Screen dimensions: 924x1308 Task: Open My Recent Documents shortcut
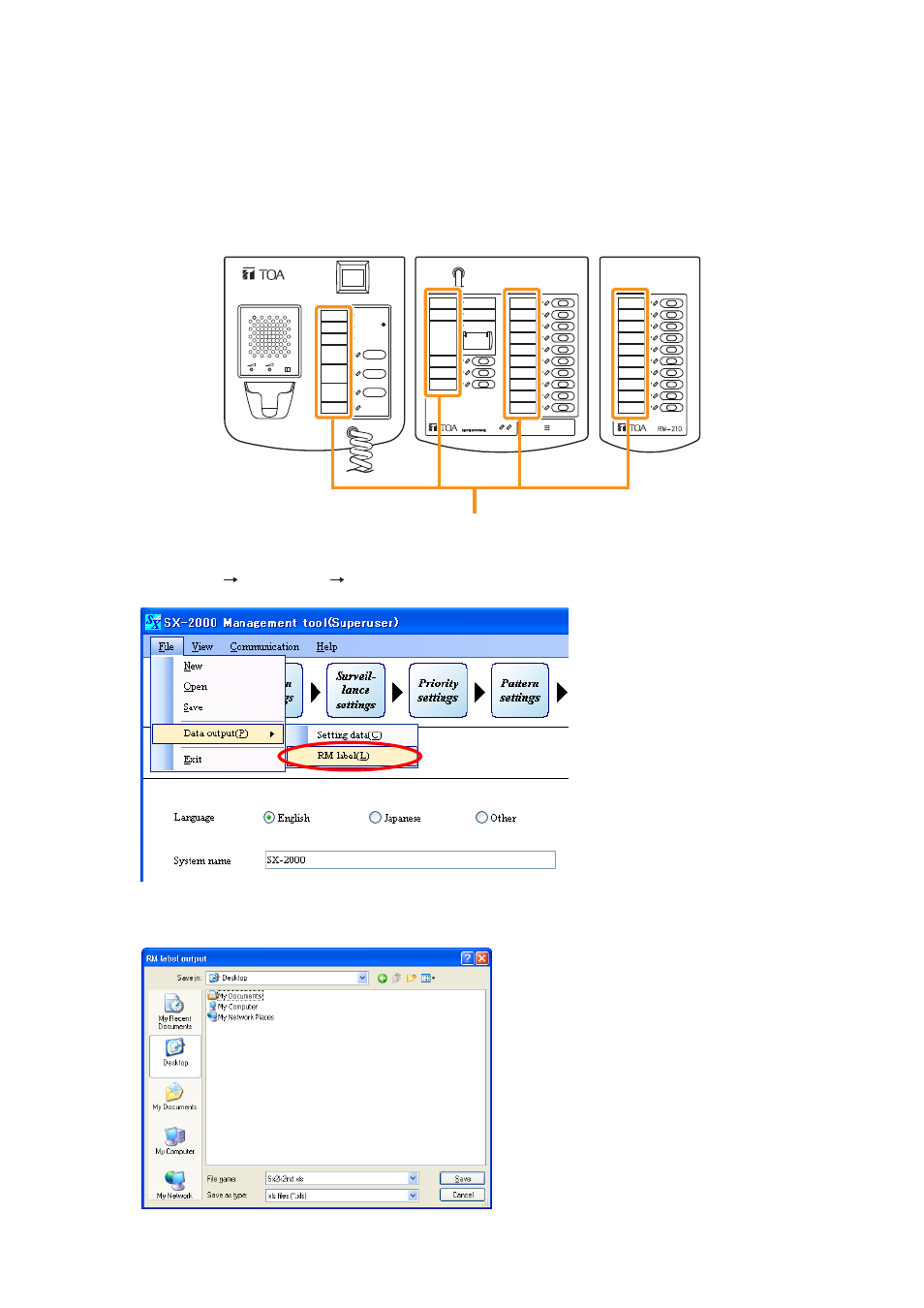pos(175,1012)
